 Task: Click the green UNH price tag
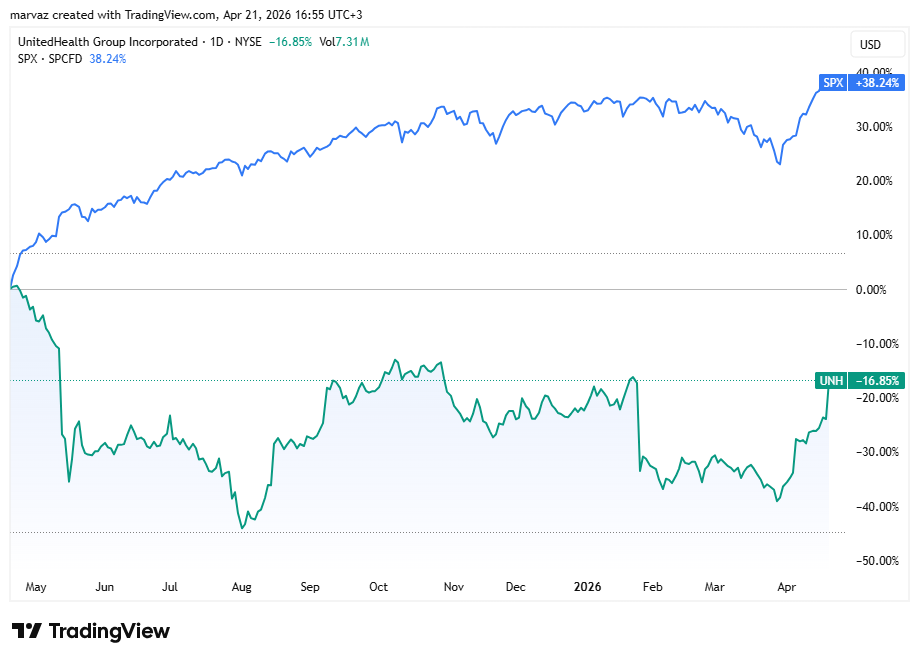click(x=831, y=380)
